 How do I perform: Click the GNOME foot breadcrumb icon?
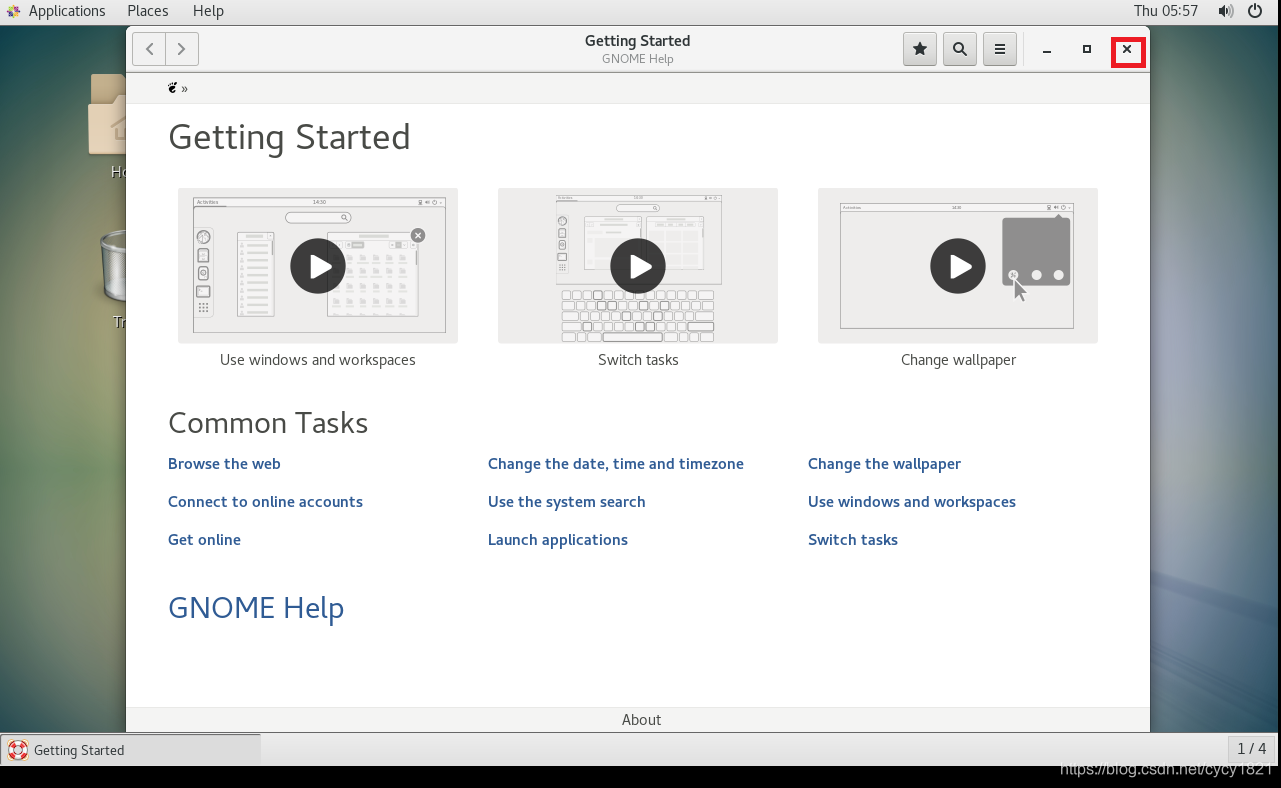[x=173, y=88]
